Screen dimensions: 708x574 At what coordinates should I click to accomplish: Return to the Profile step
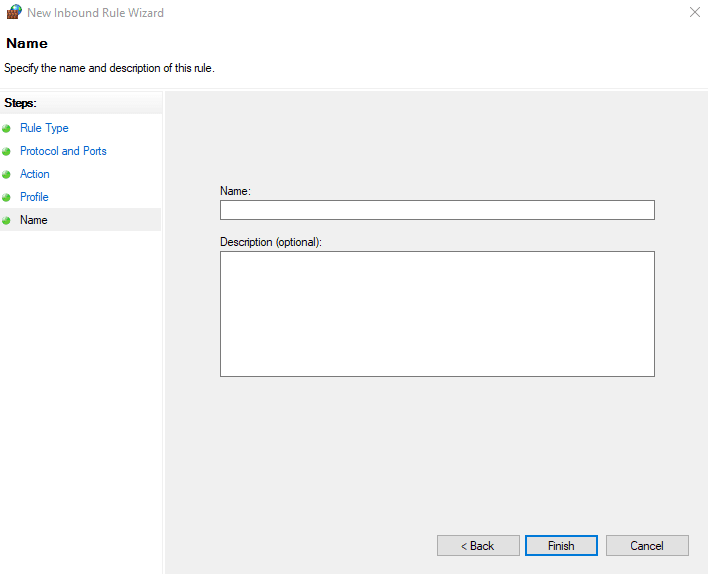pos(34,197)
